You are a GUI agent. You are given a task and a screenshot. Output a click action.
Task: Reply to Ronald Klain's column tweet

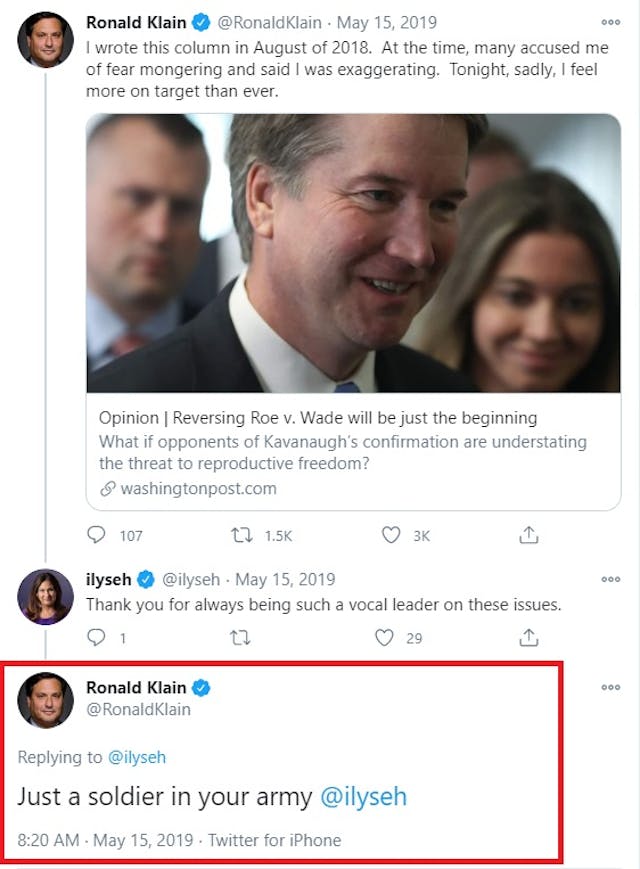(x=97, y=535)
